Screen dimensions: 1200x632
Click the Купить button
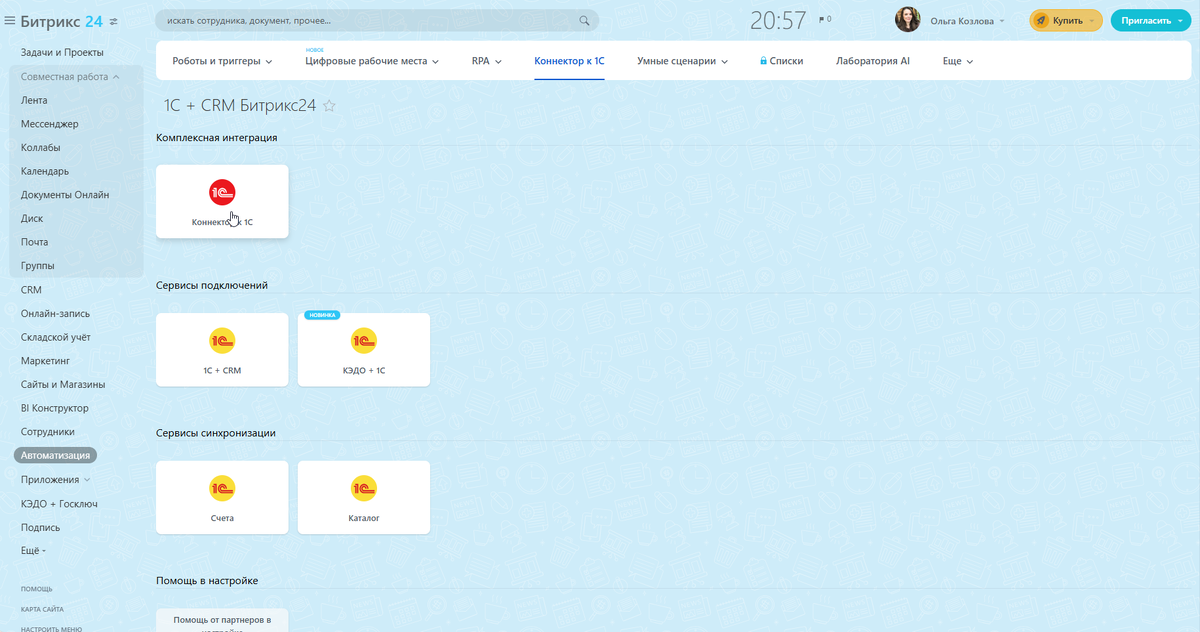[x=1066, y=20]
